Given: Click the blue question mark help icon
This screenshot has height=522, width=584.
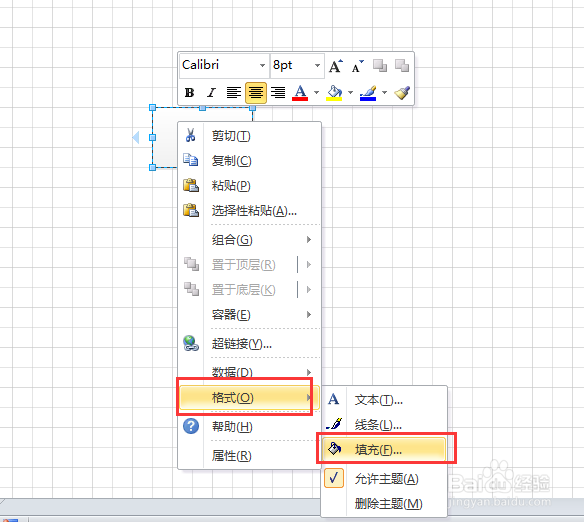Looking at the screenshot, I should pos(191,426).
